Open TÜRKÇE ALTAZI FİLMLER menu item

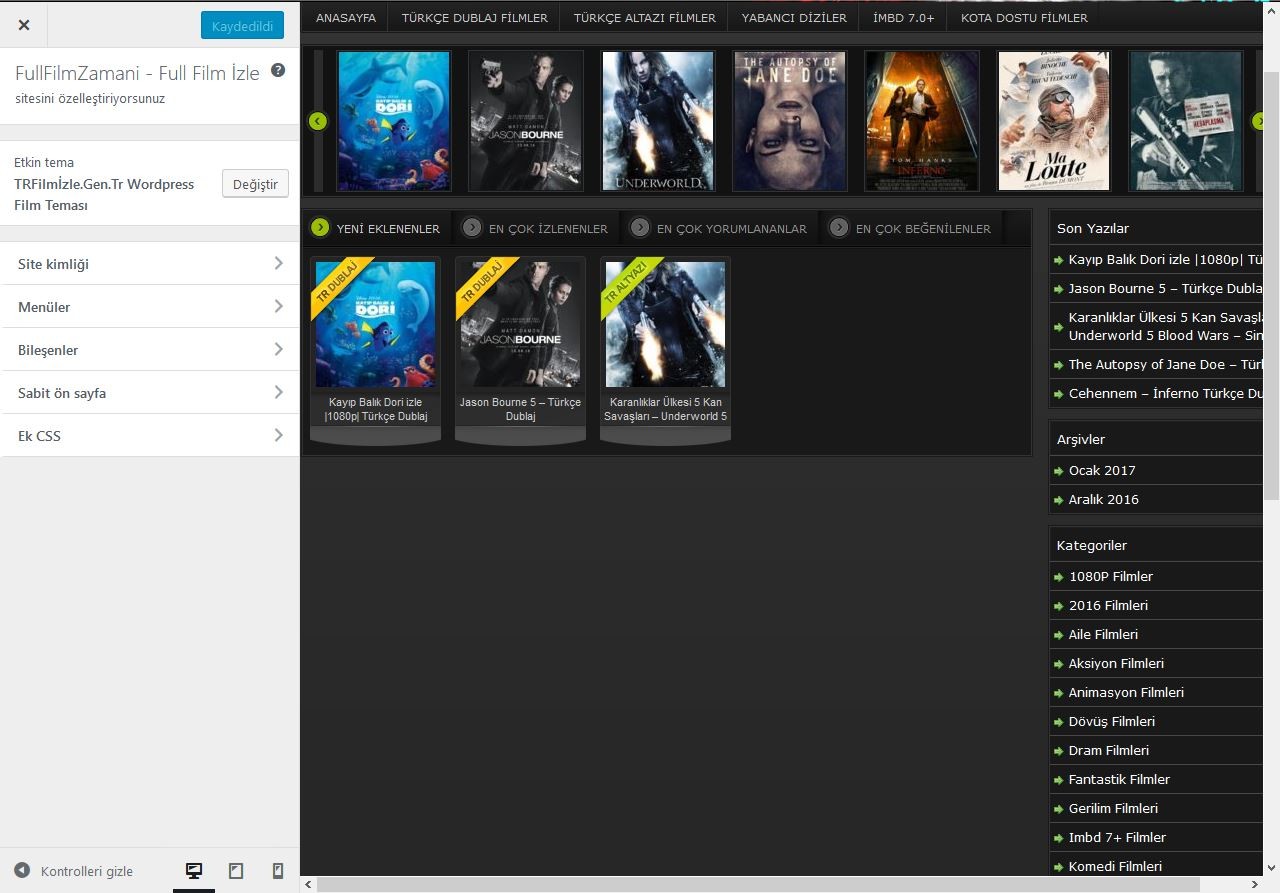[645, 18]
